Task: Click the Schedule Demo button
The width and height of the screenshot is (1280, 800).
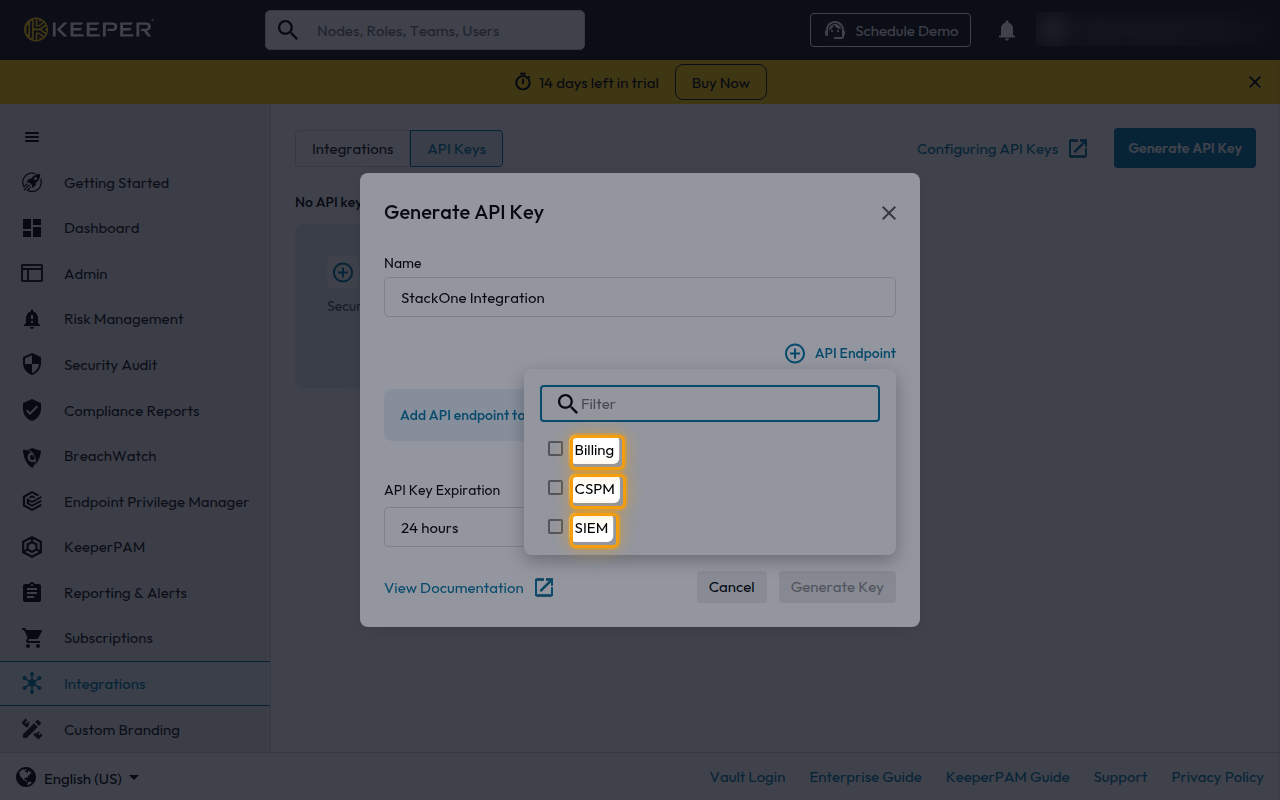Action: 890,31
